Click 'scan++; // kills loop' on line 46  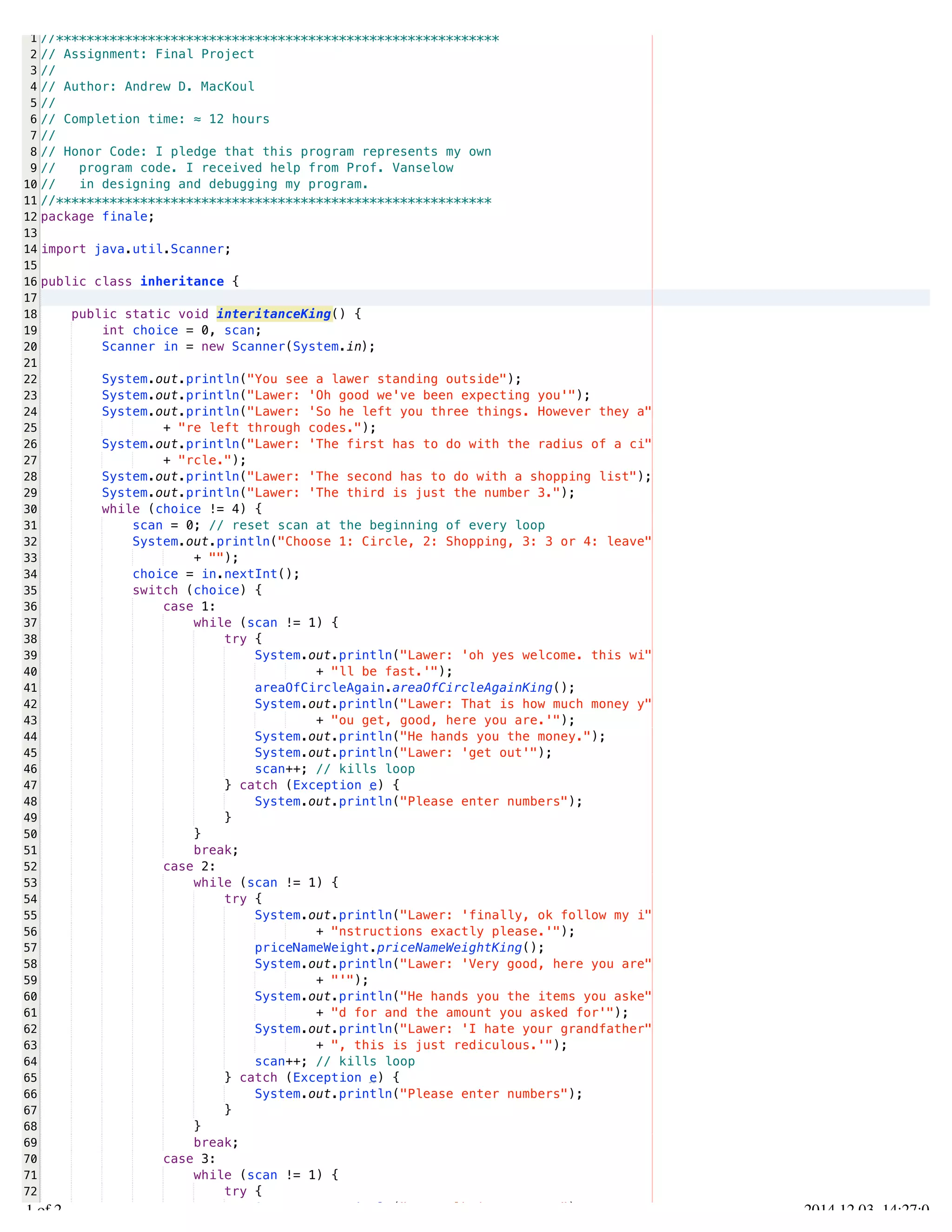(x=335, y=769)
